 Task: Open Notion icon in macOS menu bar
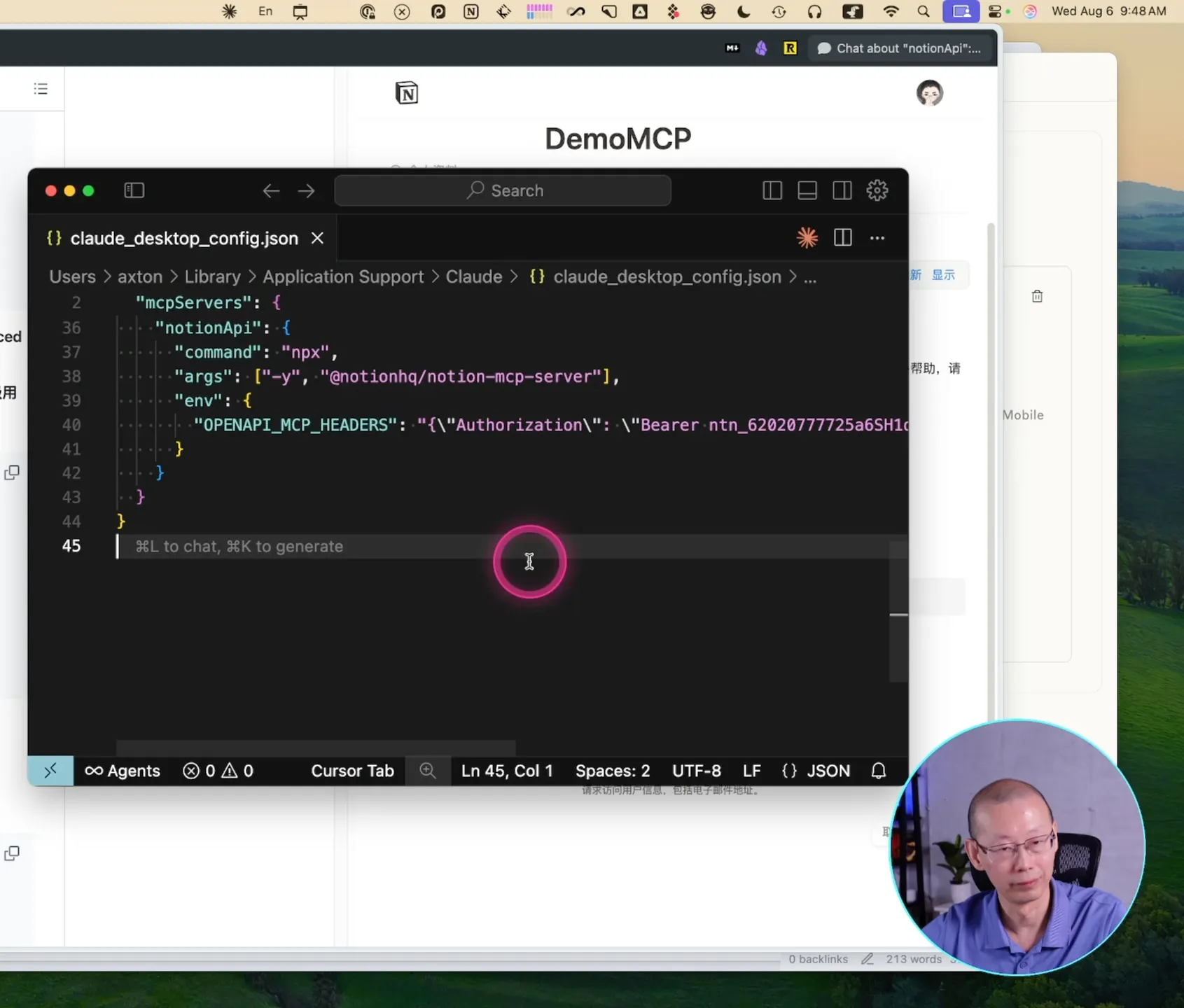click(x=471, y=11)
